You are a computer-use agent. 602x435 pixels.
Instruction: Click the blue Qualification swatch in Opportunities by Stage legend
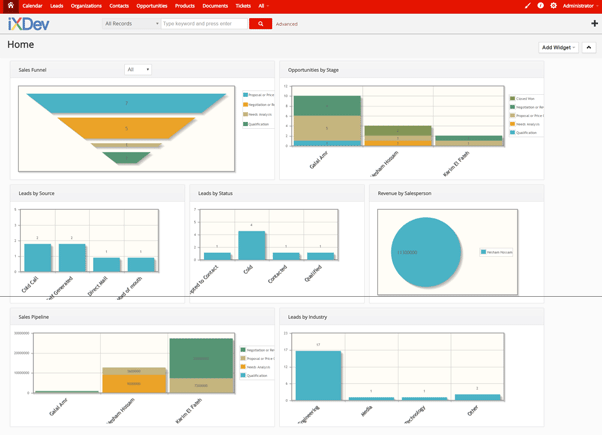click(512, 132)
